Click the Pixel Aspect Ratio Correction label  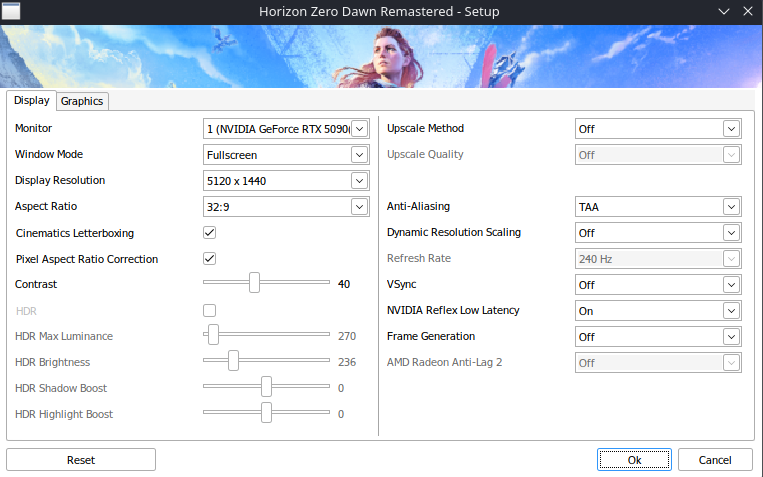(87, 259)
